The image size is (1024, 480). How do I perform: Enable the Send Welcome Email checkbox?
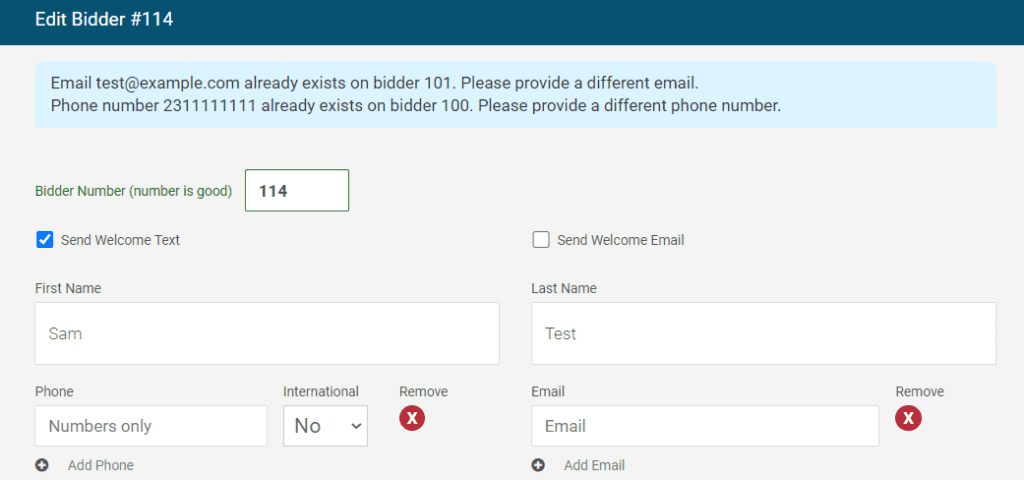click(x=541, y=240)
